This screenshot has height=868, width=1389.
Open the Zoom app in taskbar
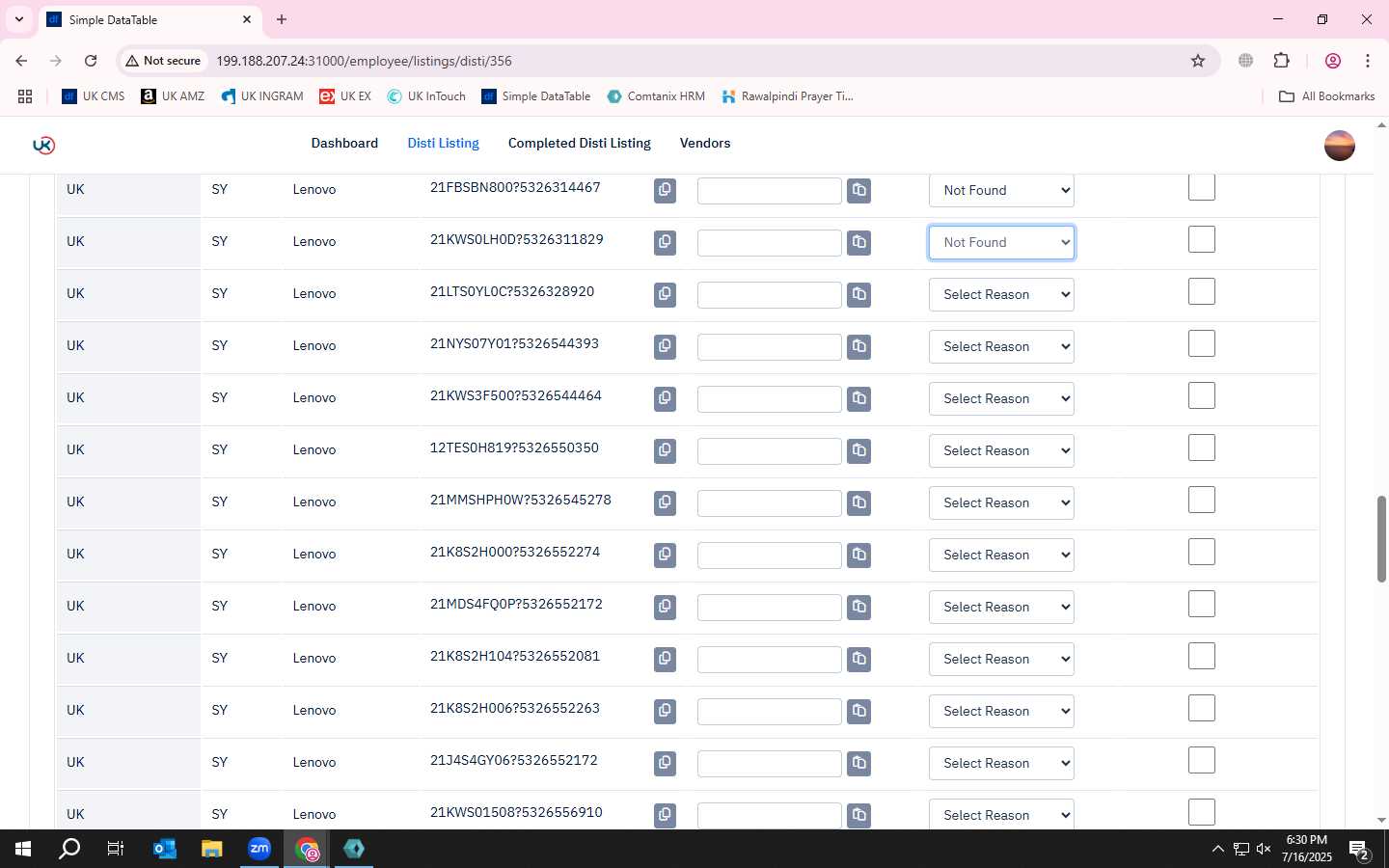[x=259, y=849]
